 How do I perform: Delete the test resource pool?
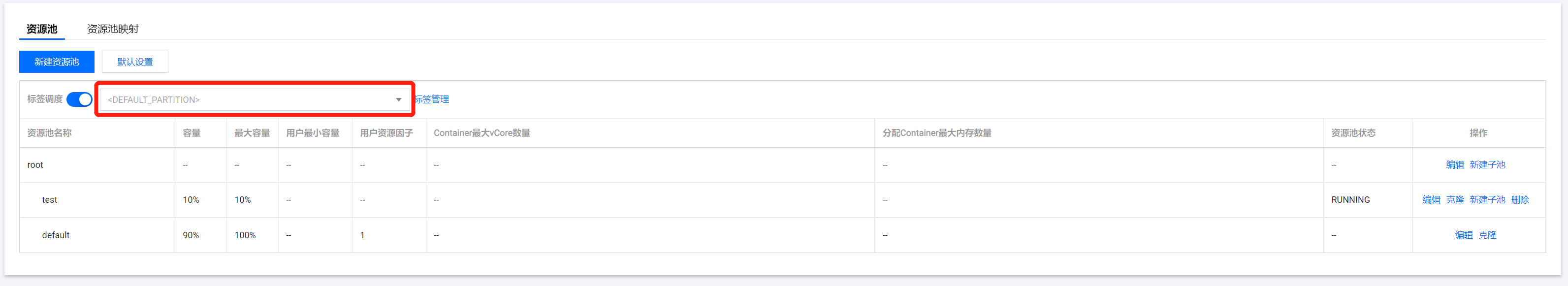pos(1519,199)
